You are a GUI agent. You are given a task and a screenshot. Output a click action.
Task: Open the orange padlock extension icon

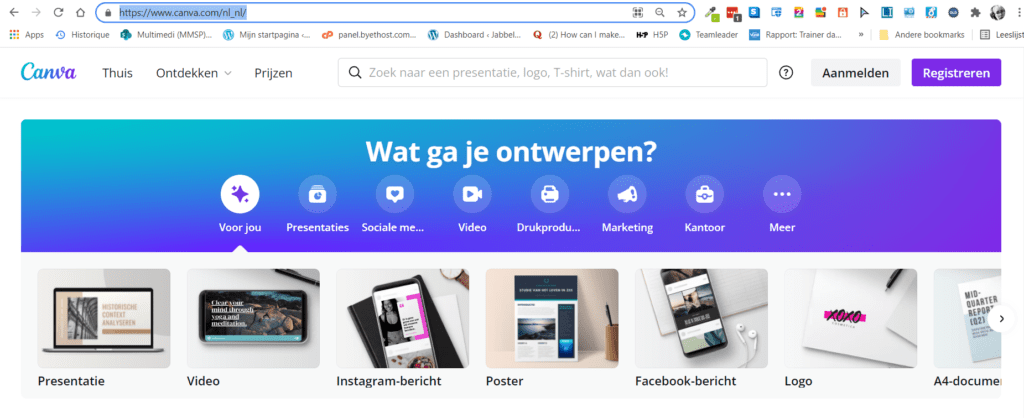(843, 12)
